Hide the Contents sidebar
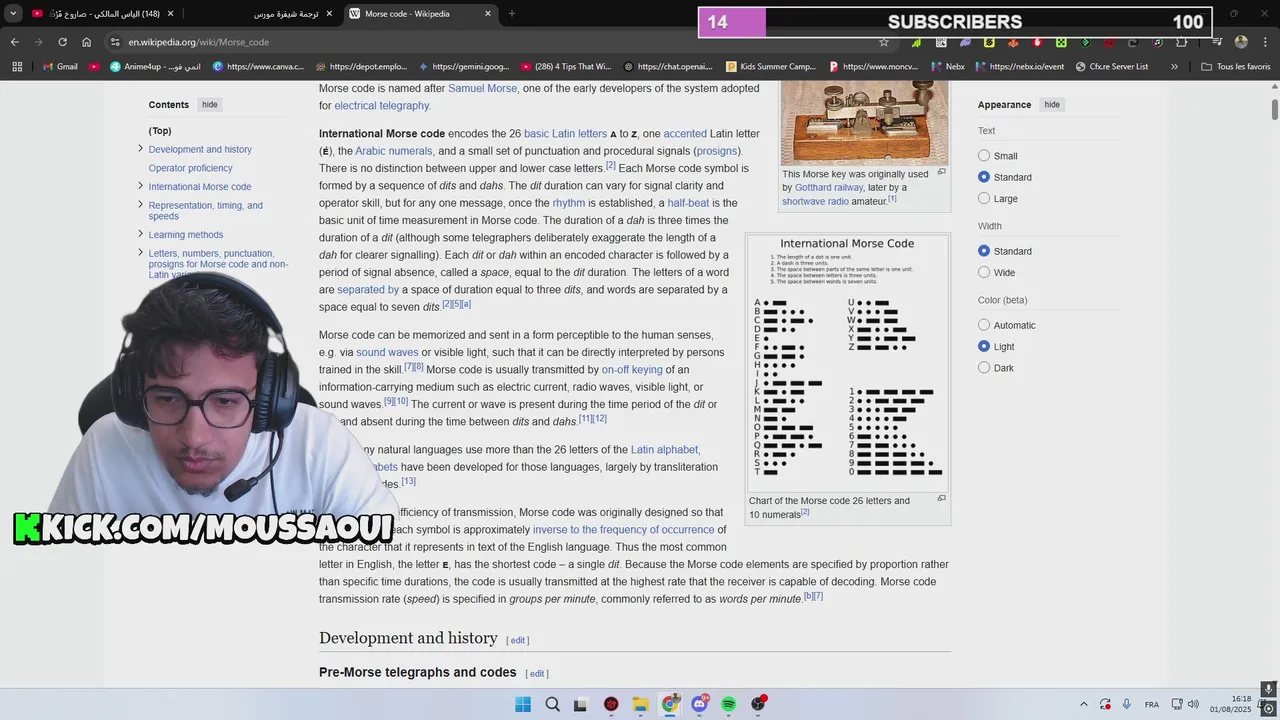This screenshot has height=720, width=1280. pos(209,104)
